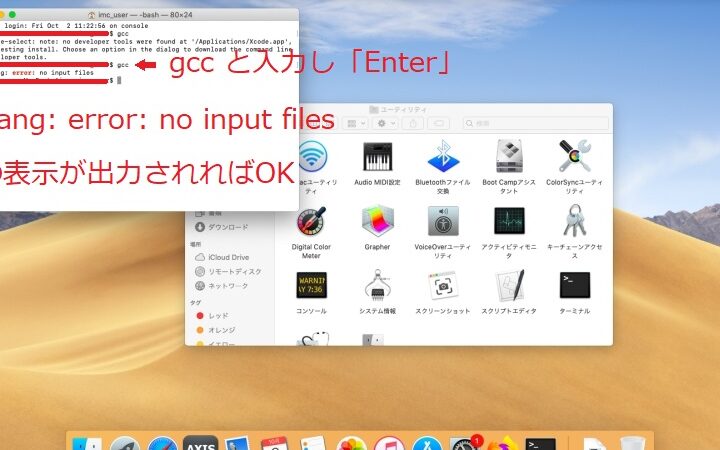The width and height of the screenshot is (720, 450).
Task: Open Bluetoothファイル交換 in Utilities
Action: 443,157
